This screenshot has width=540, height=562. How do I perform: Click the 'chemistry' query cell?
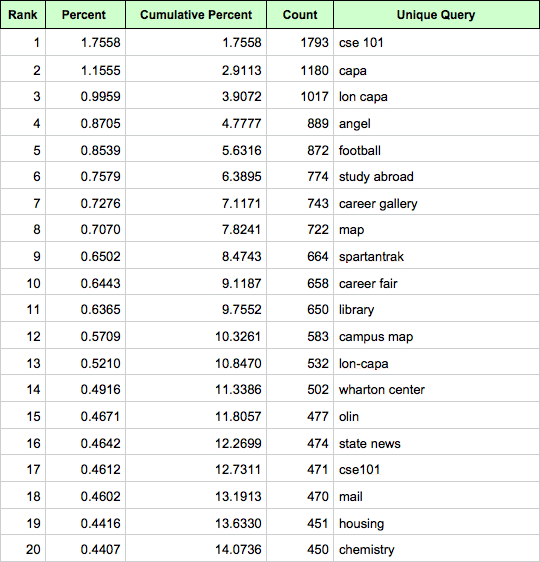click(436, 549)
